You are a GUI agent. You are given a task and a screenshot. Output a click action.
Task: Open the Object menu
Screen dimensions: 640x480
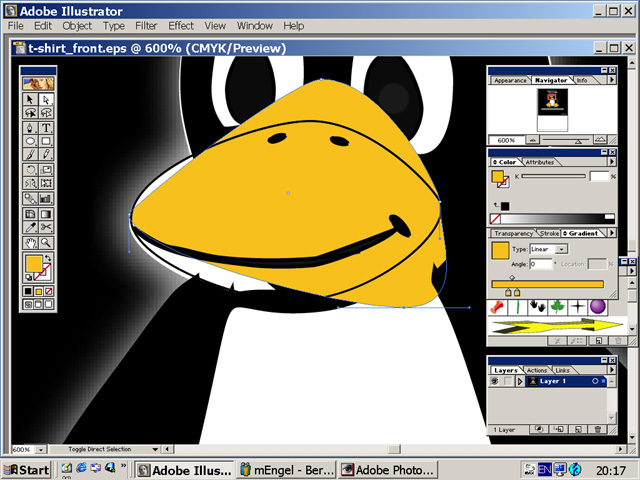(77, 26)
